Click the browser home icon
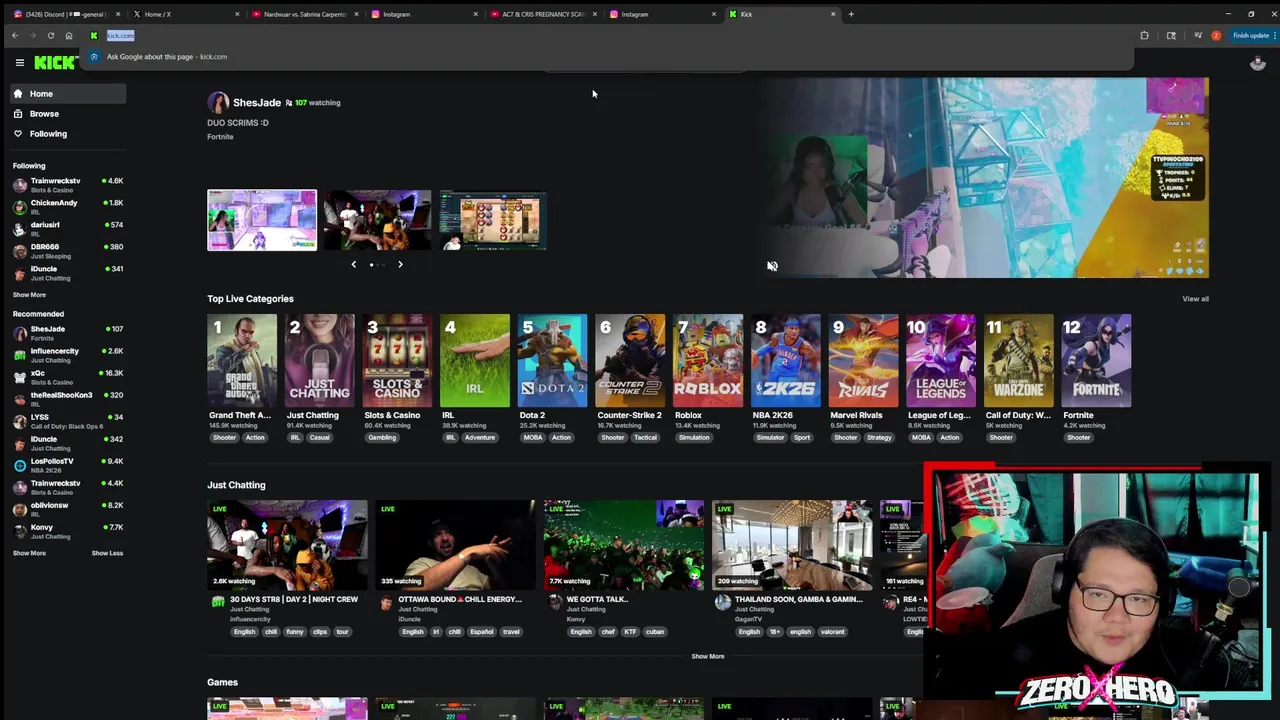This screenshot has width=1280, height=720. (x=69, y=35)
